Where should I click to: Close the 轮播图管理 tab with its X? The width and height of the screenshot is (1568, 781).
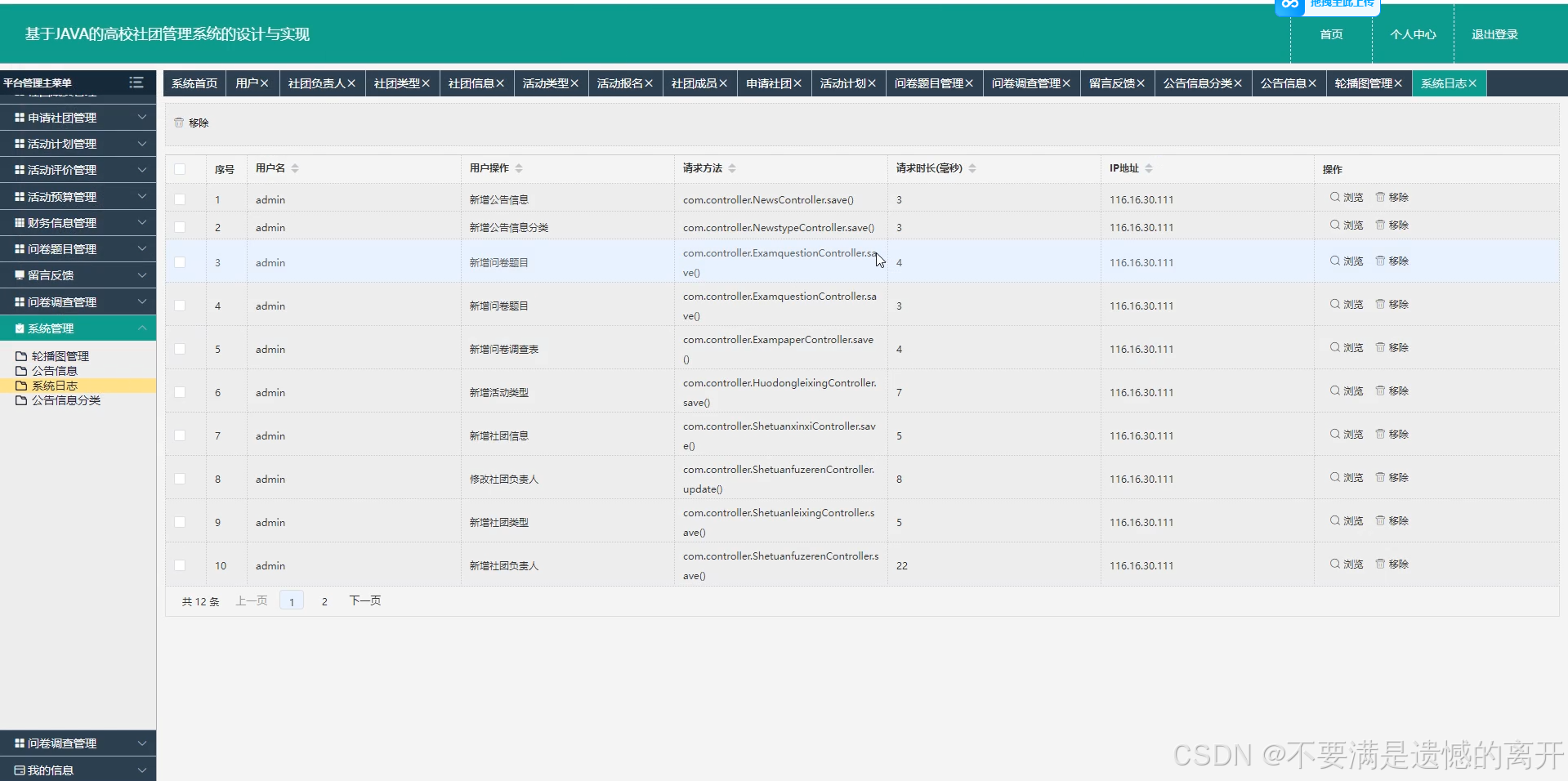[1398, 83]
